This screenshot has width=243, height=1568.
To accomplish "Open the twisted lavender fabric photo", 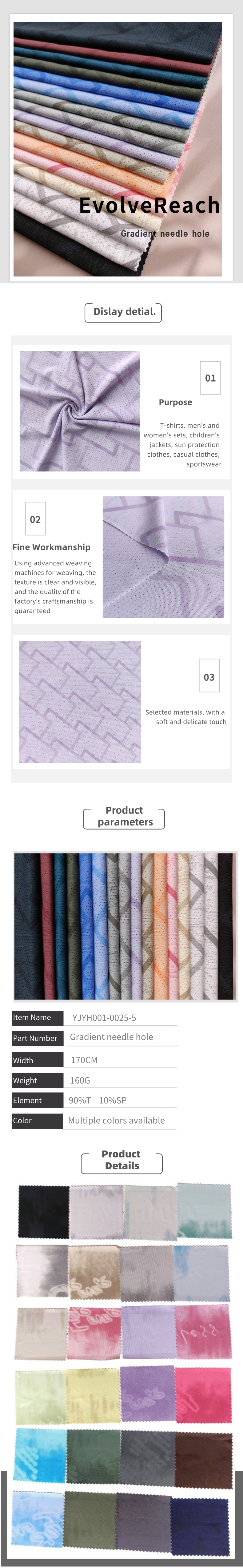I will click(80, 411).
